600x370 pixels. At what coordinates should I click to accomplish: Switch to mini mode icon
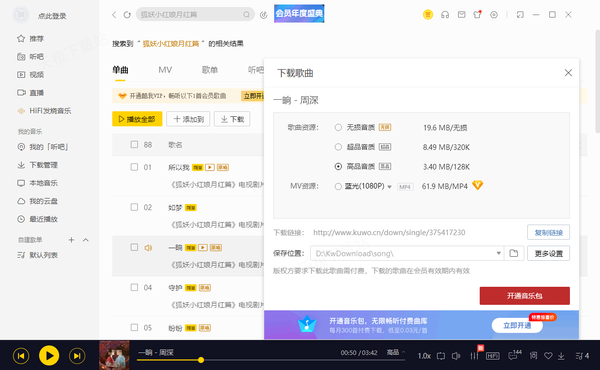pyautogui.click(x=520, y=15)
